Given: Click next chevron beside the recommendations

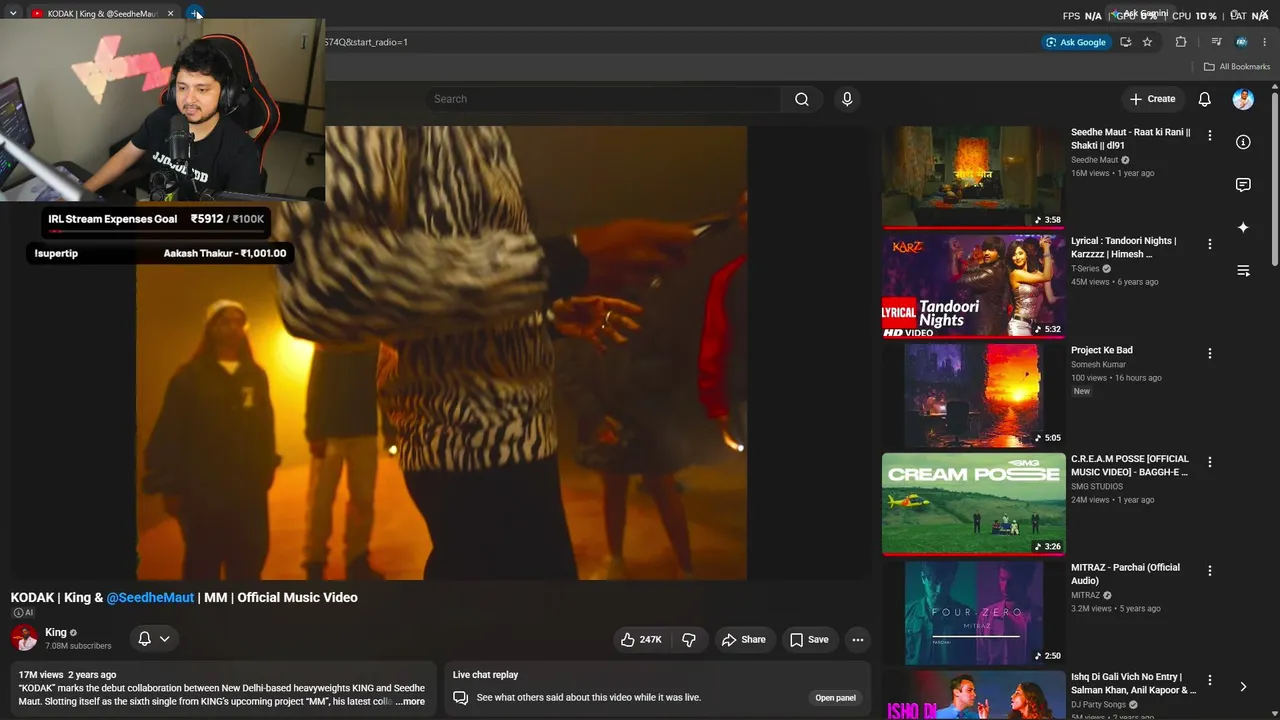Looking at the screenshot, I should click(1243, 687).
